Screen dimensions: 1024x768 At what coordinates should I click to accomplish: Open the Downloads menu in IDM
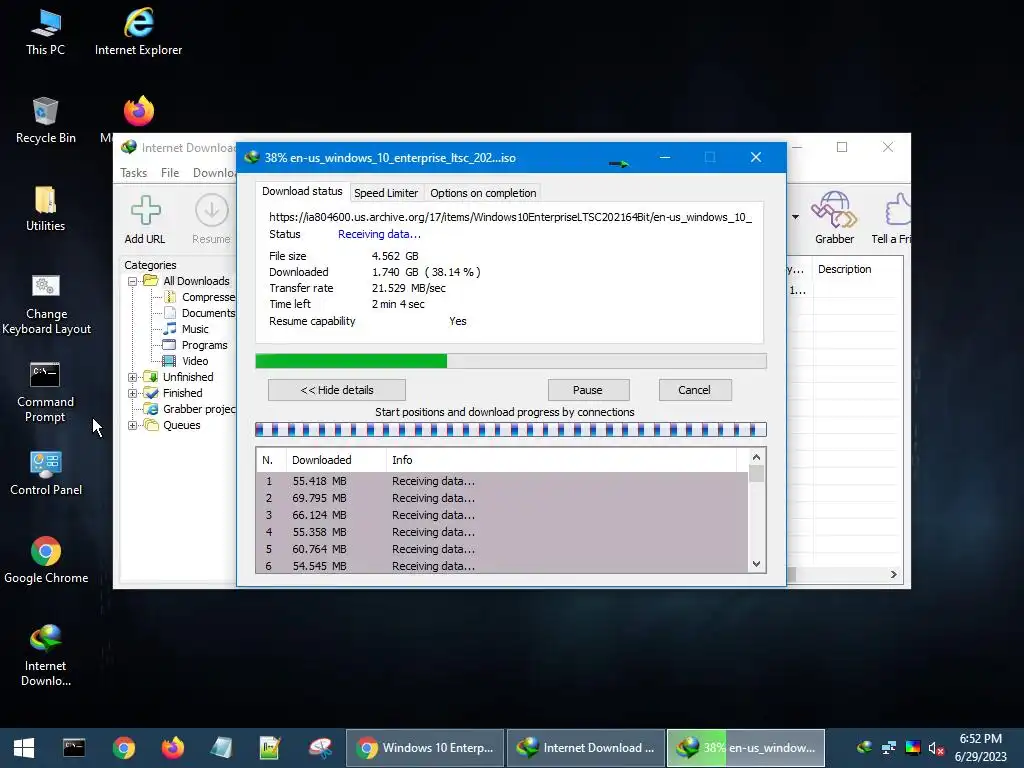pos(214,173)
